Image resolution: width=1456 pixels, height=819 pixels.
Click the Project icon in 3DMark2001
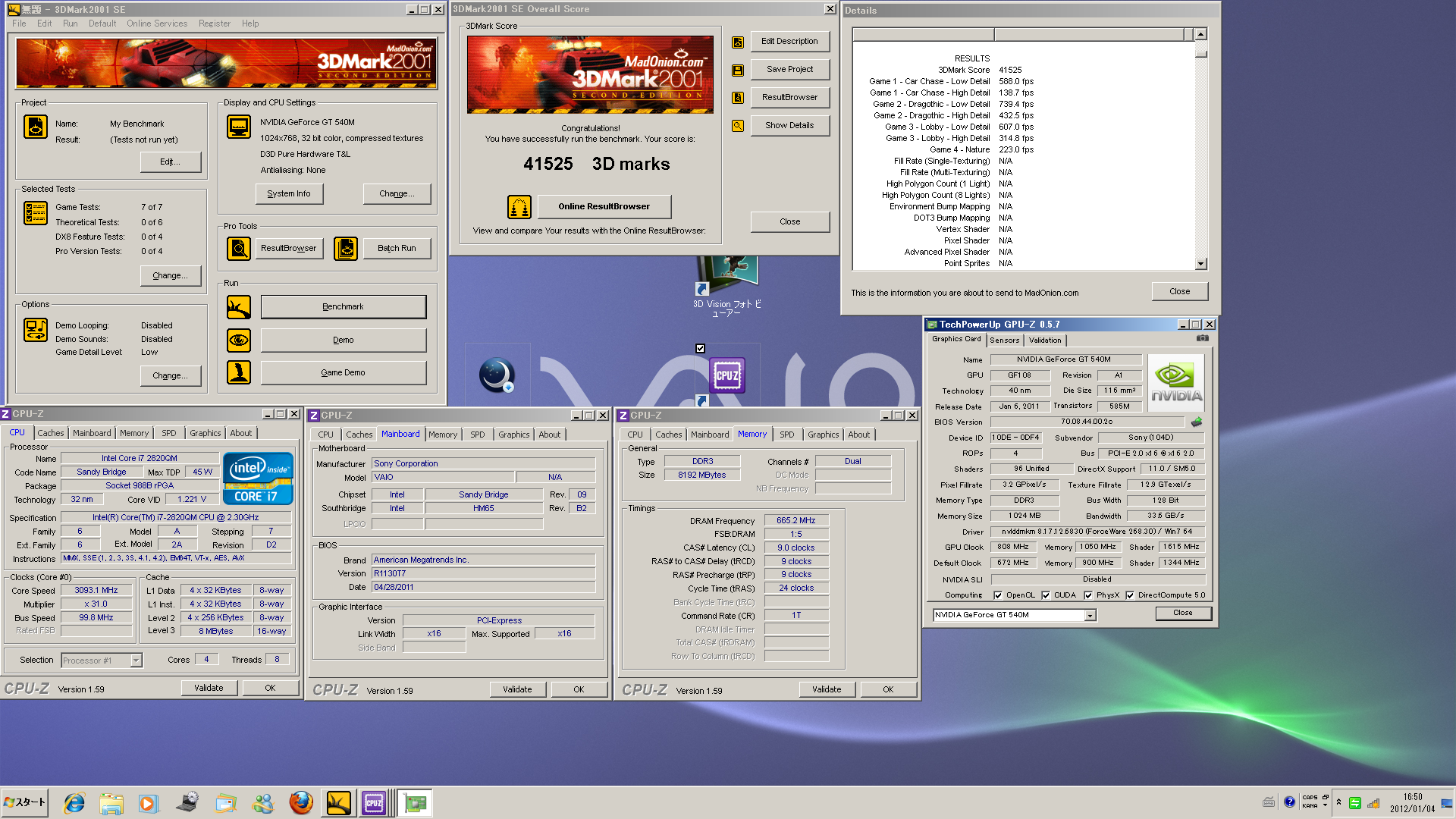[36, 127]
